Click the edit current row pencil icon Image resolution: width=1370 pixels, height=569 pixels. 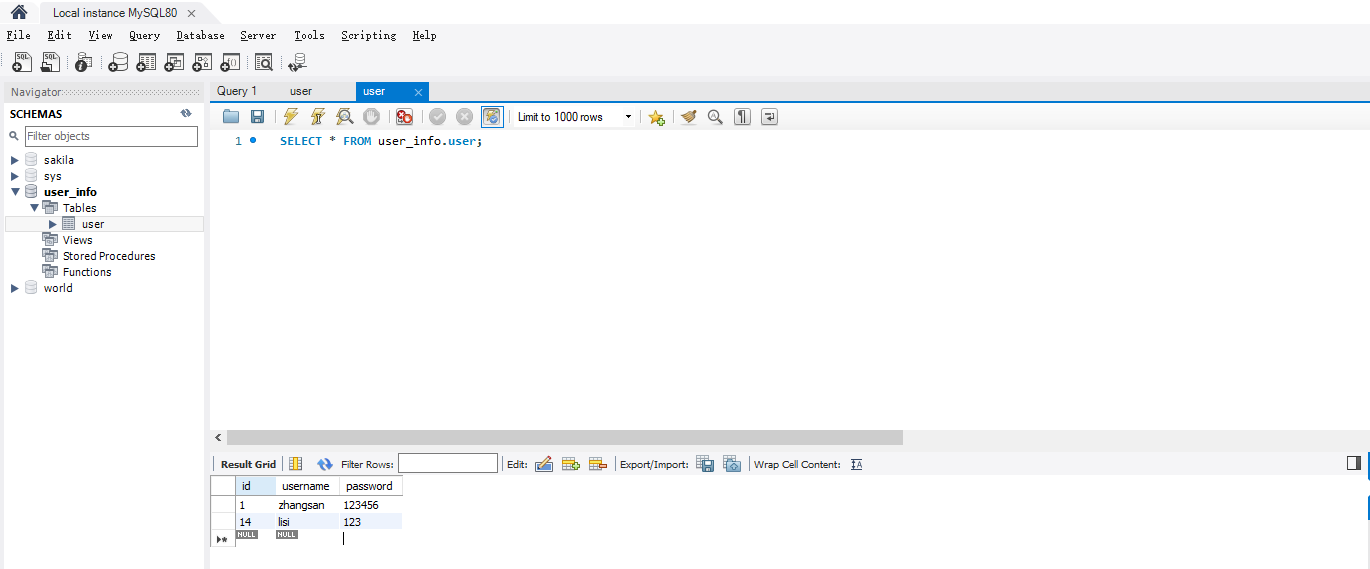[544, 464]
